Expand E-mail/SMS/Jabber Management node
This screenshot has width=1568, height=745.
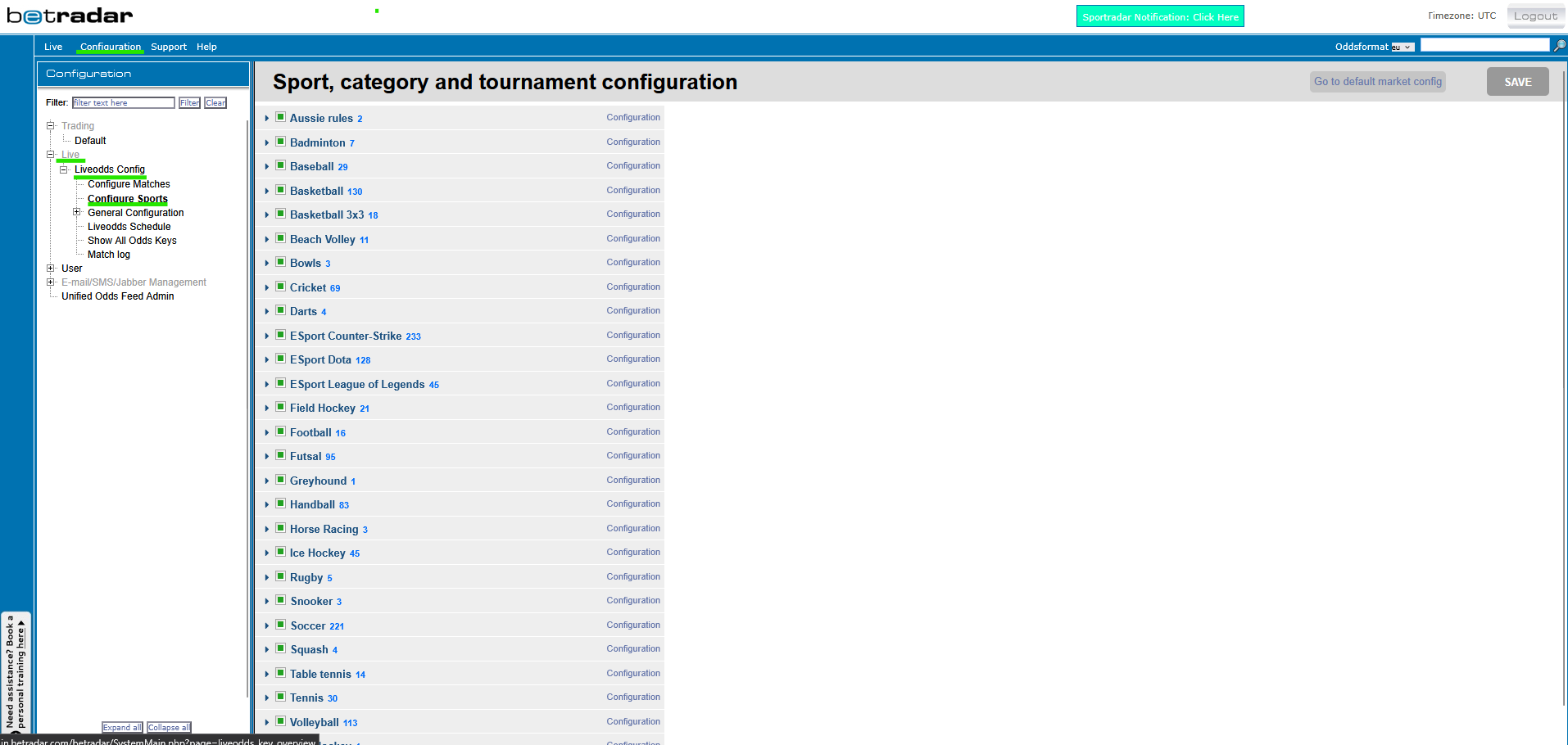51,282
